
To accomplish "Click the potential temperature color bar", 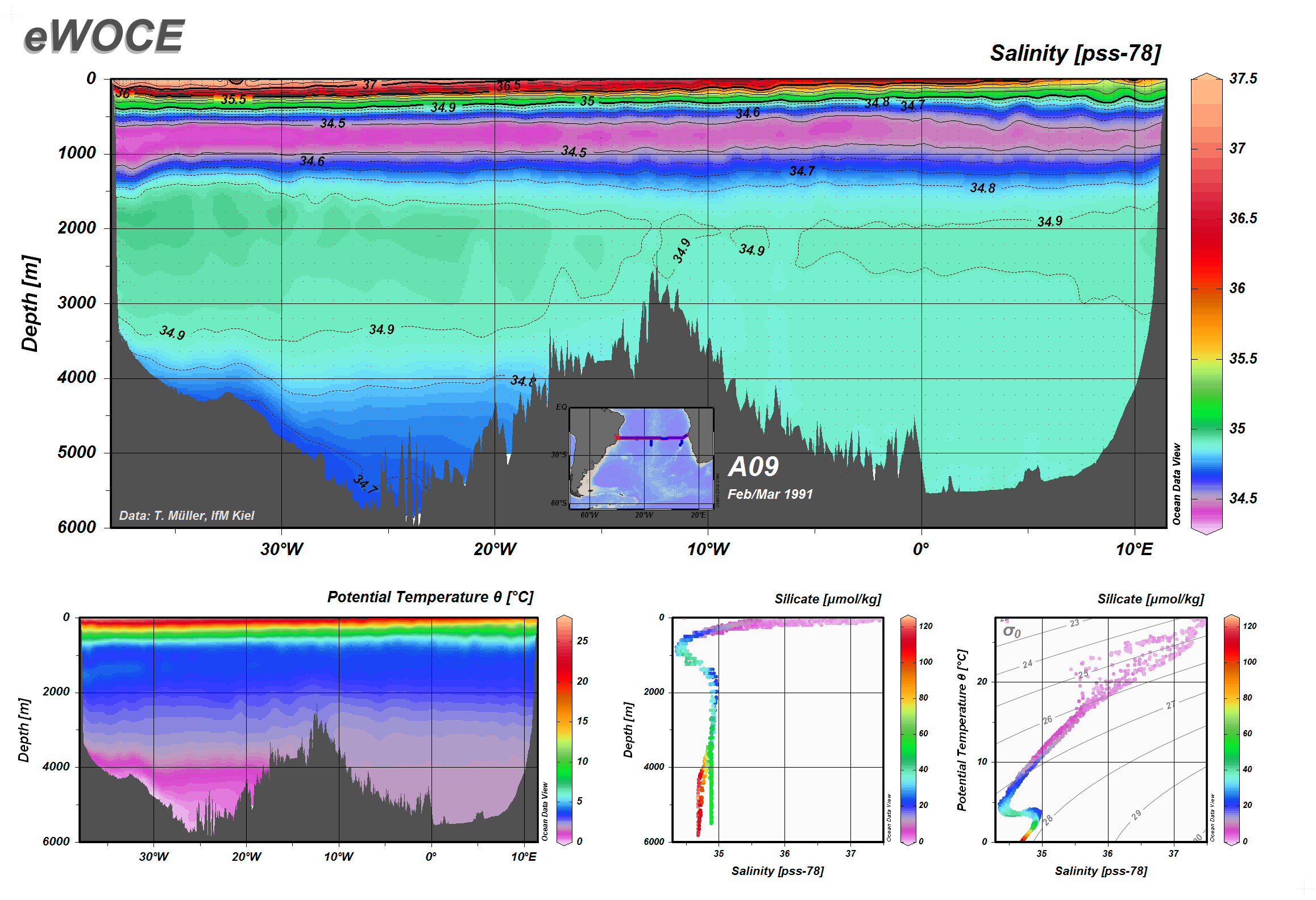I will 564,730.
